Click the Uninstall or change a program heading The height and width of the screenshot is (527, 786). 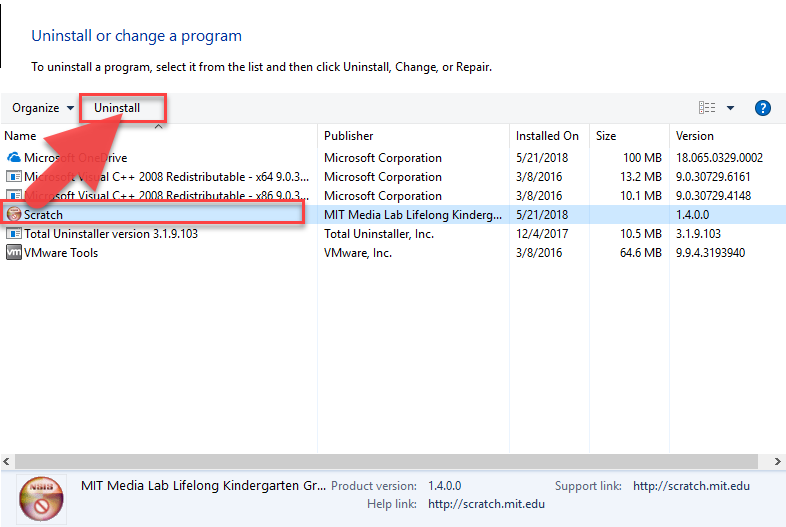coord(136,36)
